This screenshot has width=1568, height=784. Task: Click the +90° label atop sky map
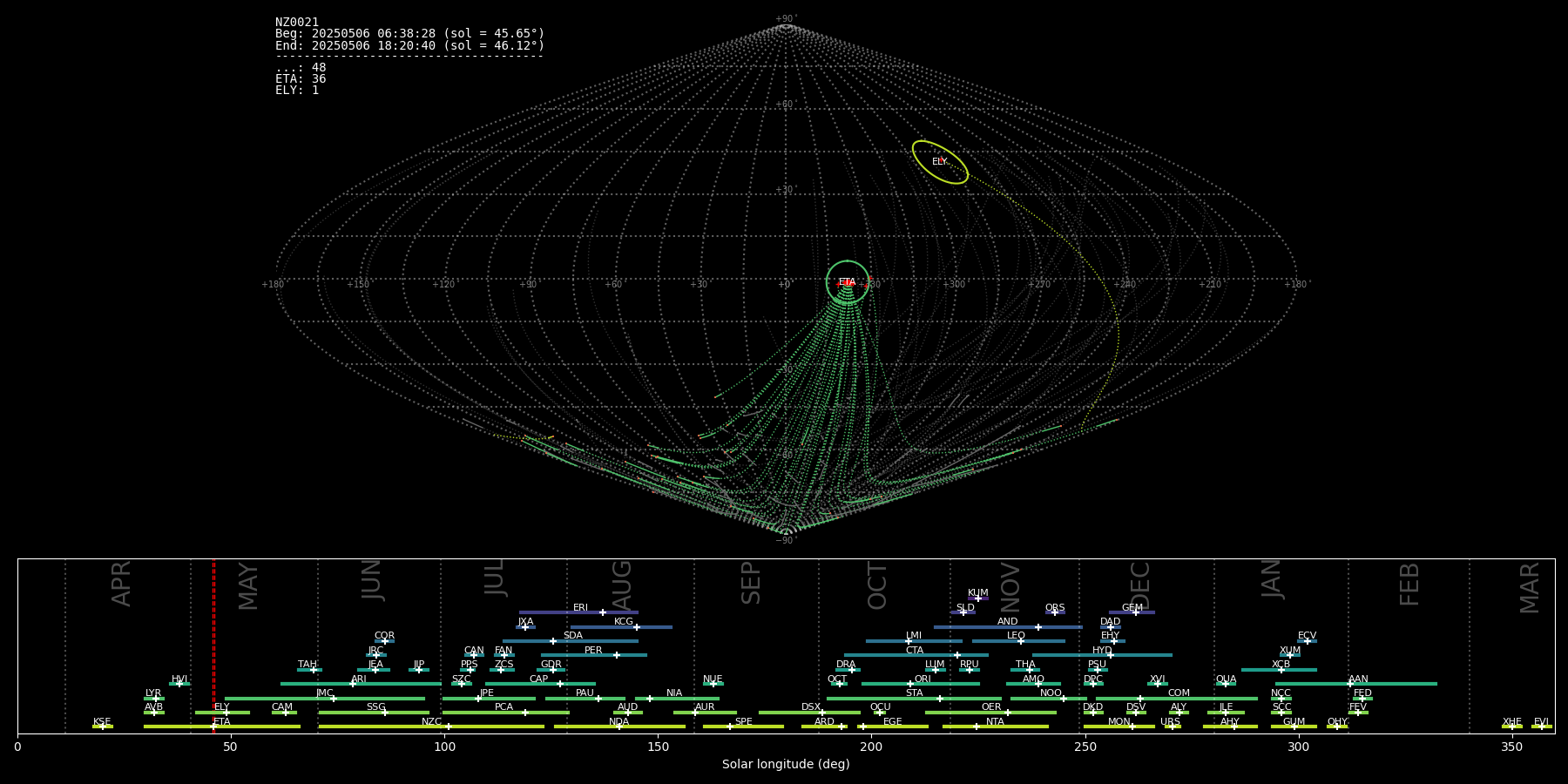point(786,19)
